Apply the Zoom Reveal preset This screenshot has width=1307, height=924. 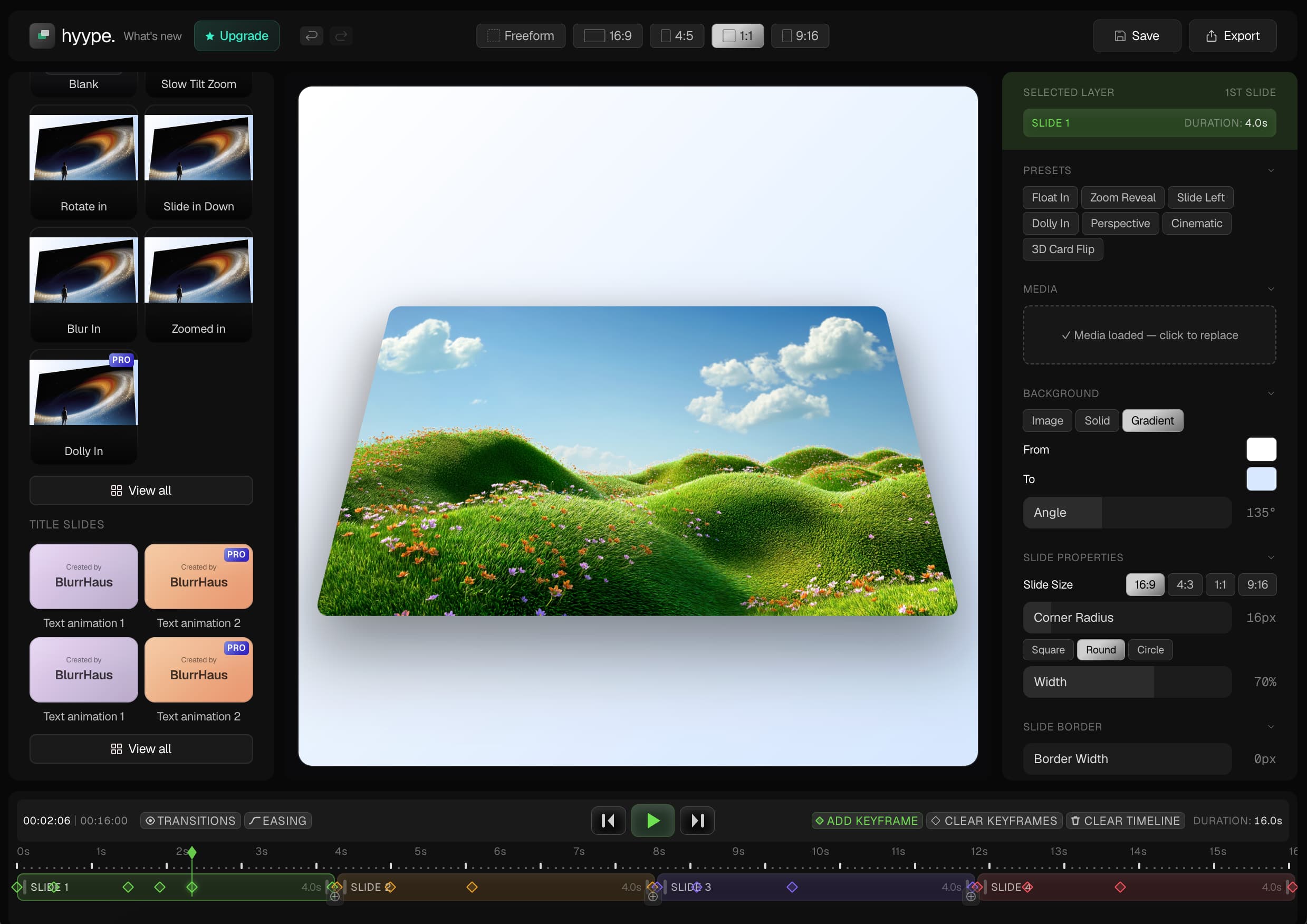pos(1122,198)
